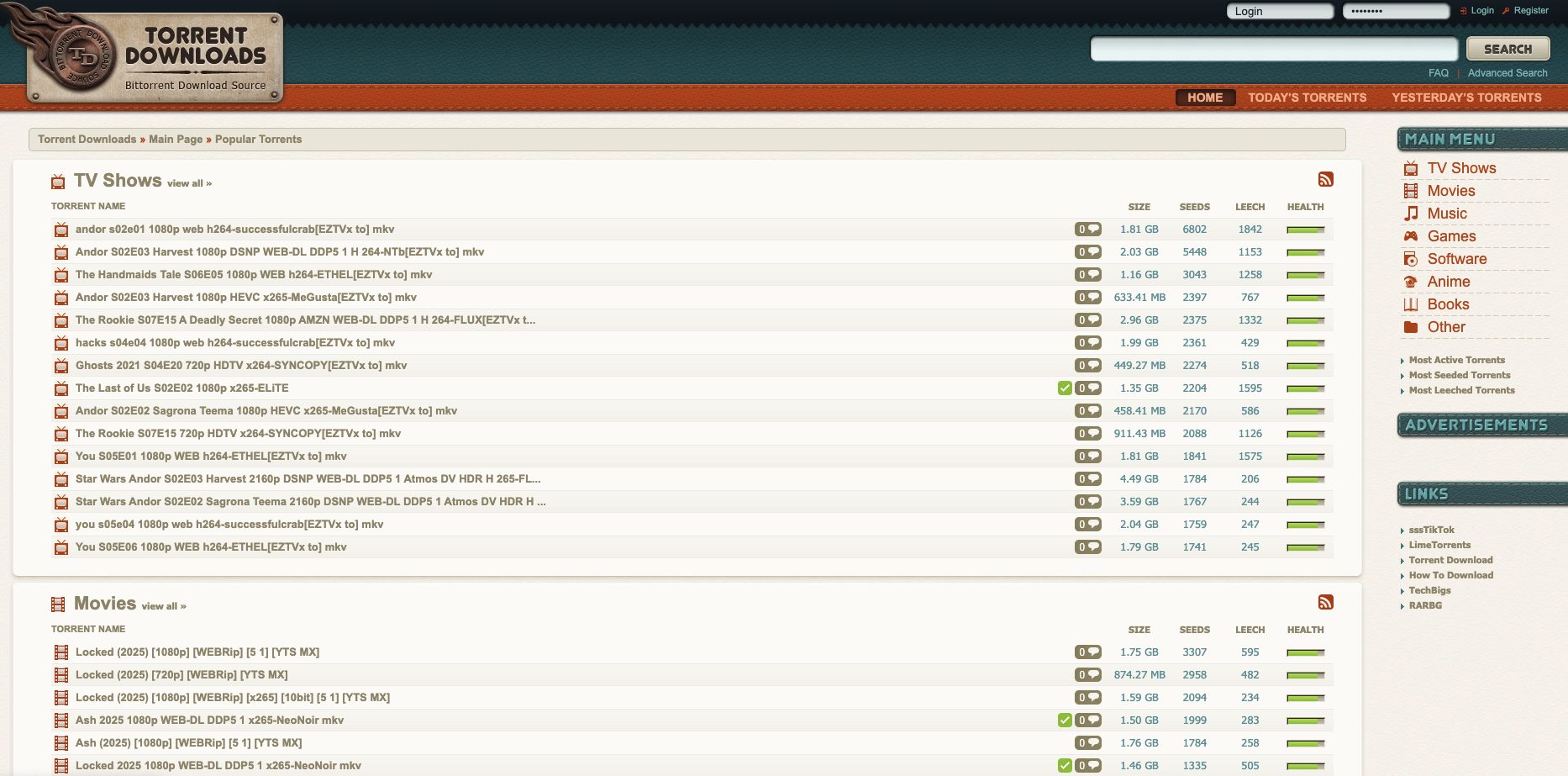Open the Advanced Search link
This screenshot has height=776, width=1568.
pyautogui.click(x=1507, y=73)
